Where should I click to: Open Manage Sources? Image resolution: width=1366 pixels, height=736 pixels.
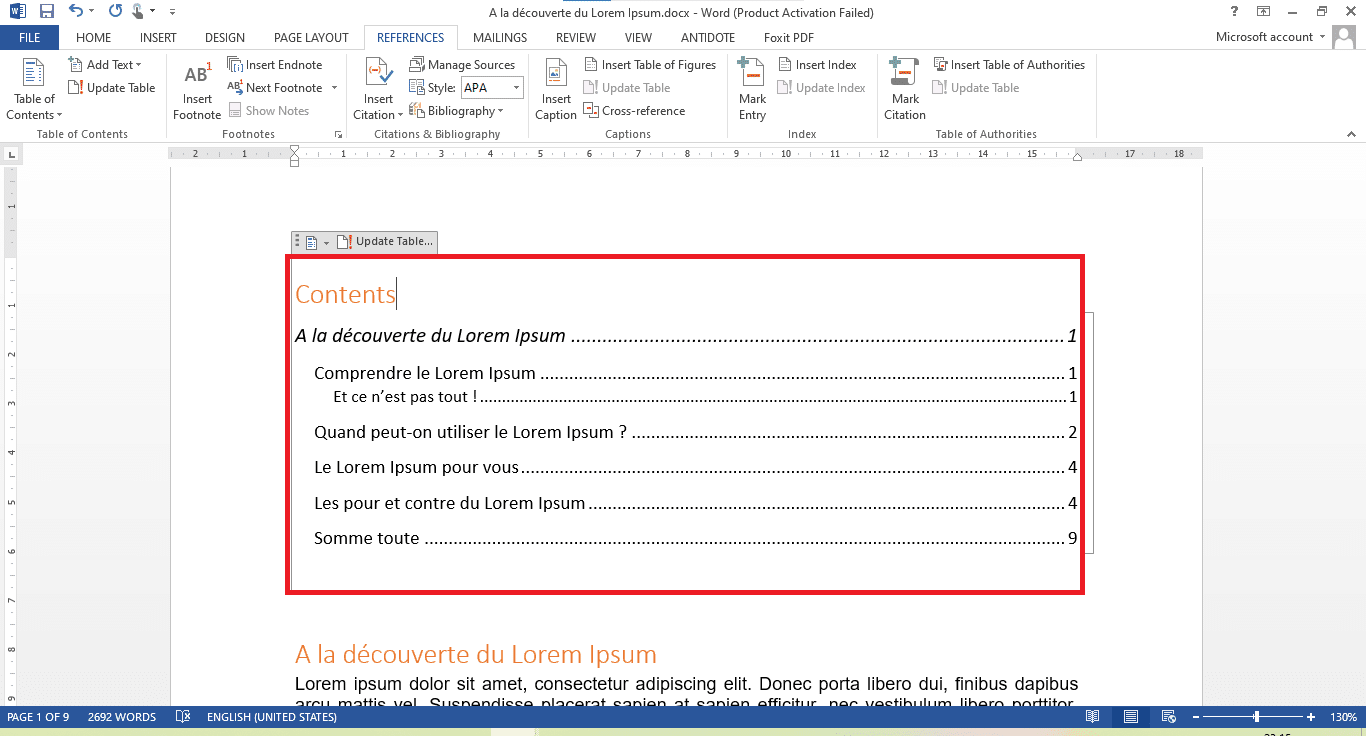[462, 65]
